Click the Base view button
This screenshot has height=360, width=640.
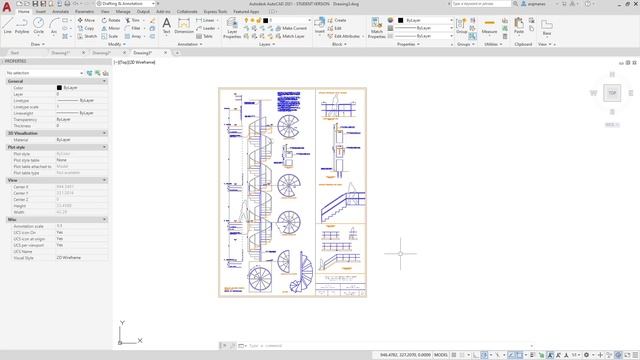547,27
